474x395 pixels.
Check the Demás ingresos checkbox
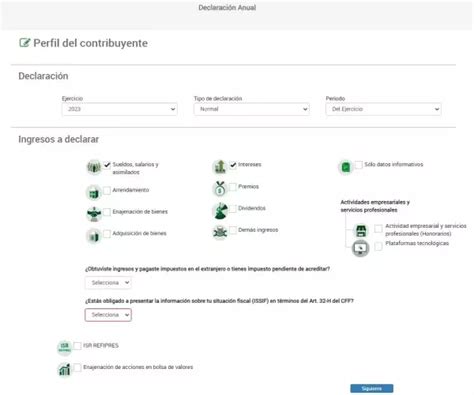[233, 230]
